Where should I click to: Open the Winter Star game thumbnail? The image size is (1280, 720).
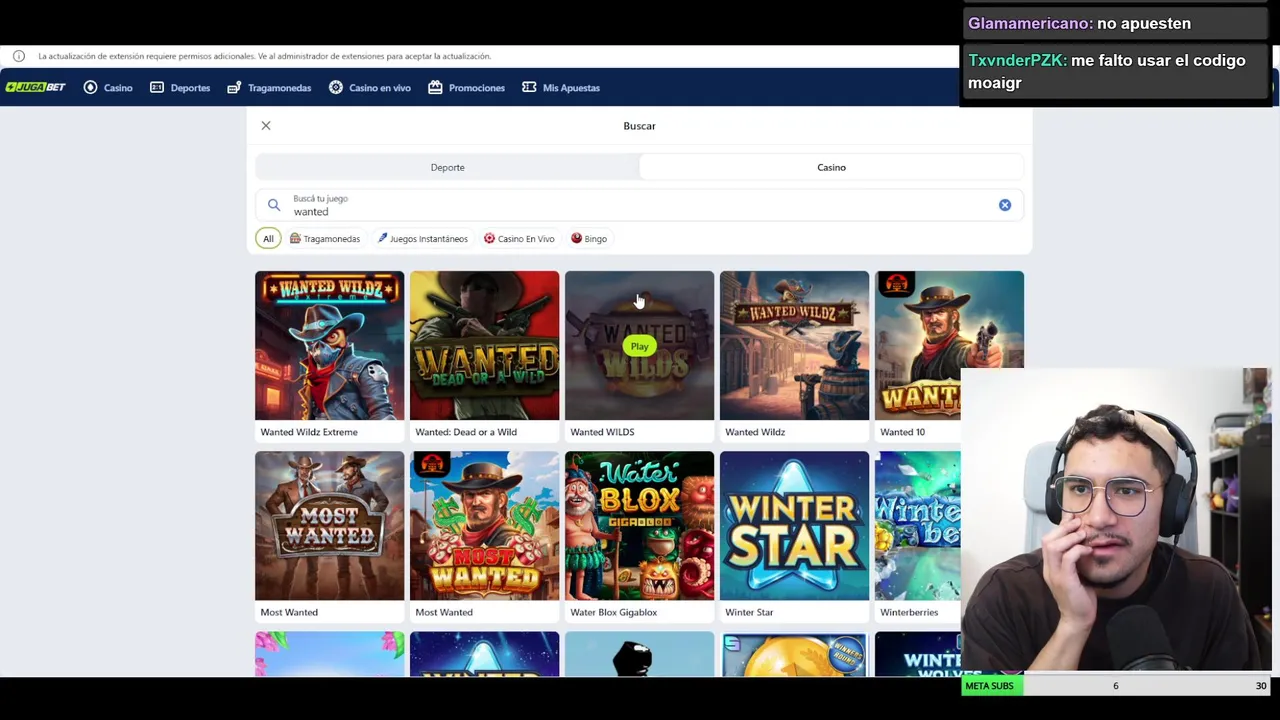coord(794,525)
